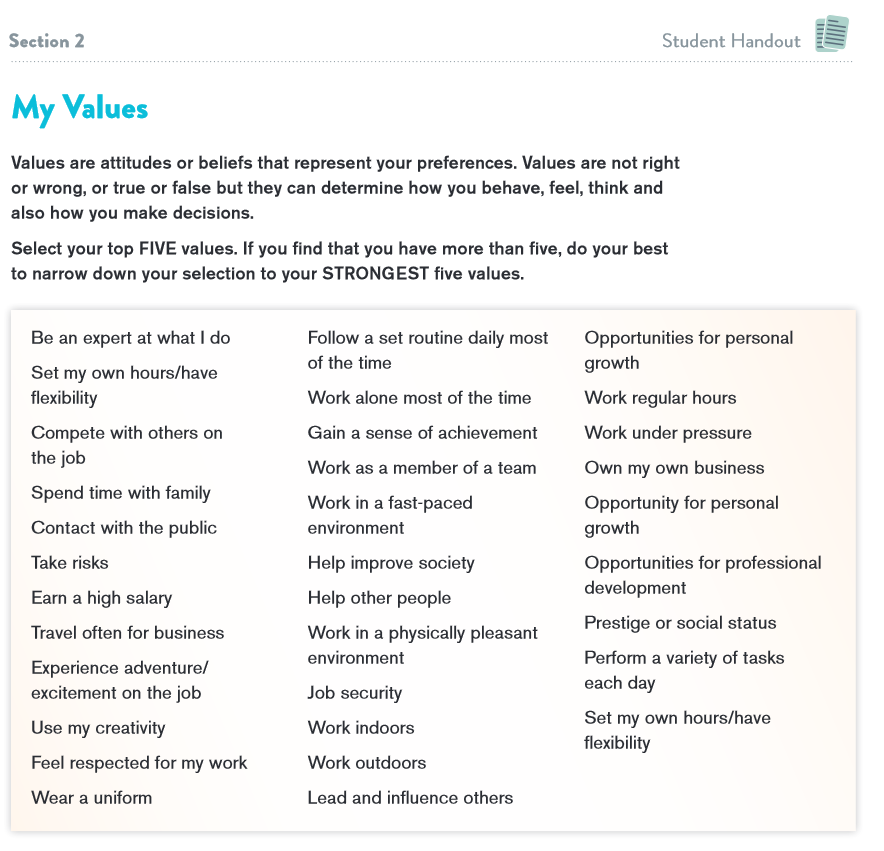This screenshot has height=851, width=884.
Task: Pick "Gain a sense of achievement"
Action: [x=422, y=433]
